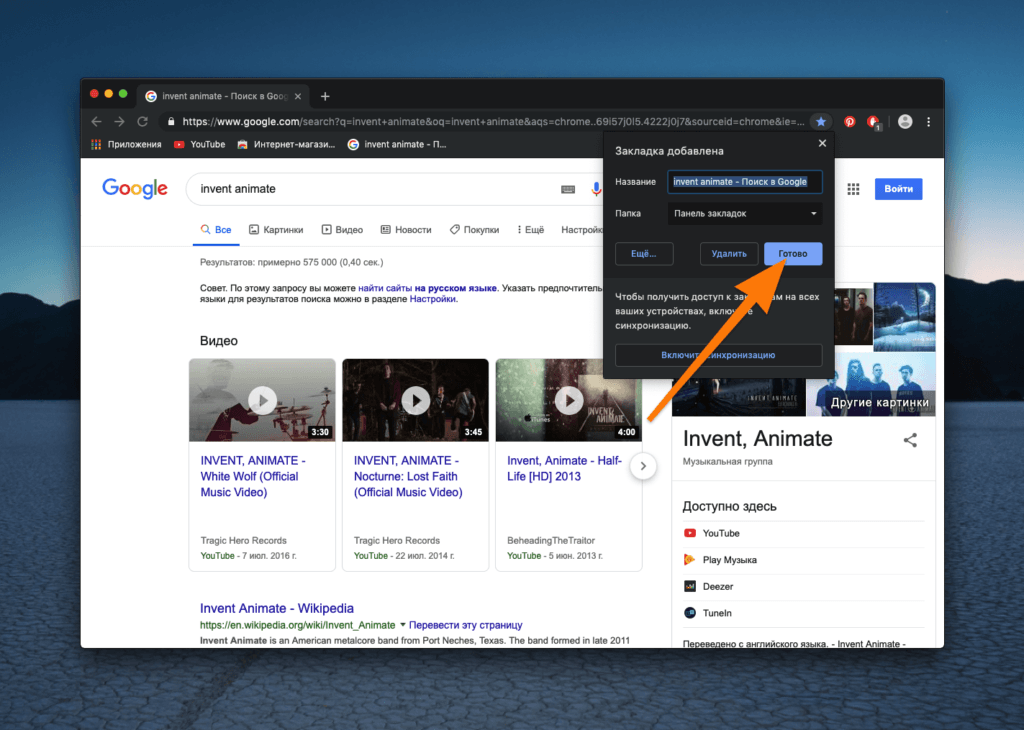
Task: Expand the Ещё search options
Action: tap(530, 230)
